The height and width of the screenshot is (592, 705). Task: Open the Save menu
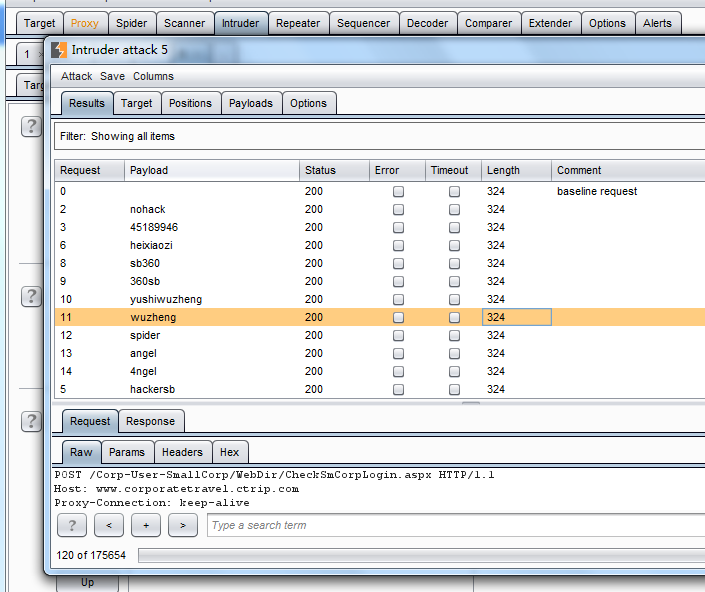click(112, 76)
